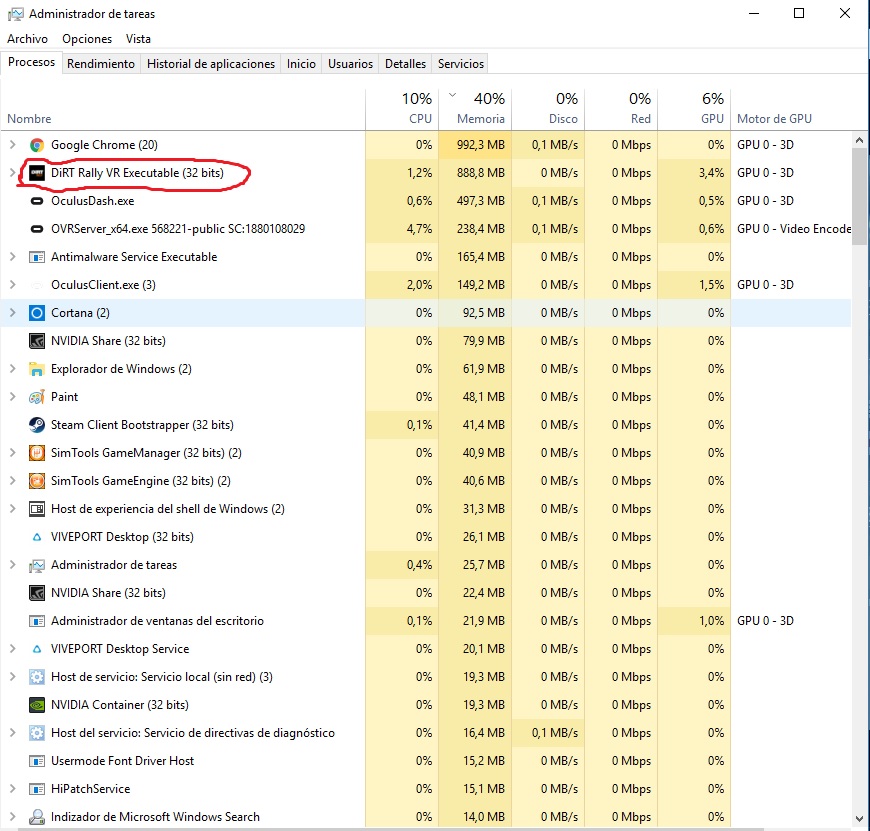
Task: Expand Host de experiencia del shell de Windows
Action: (x=13, y=509)
